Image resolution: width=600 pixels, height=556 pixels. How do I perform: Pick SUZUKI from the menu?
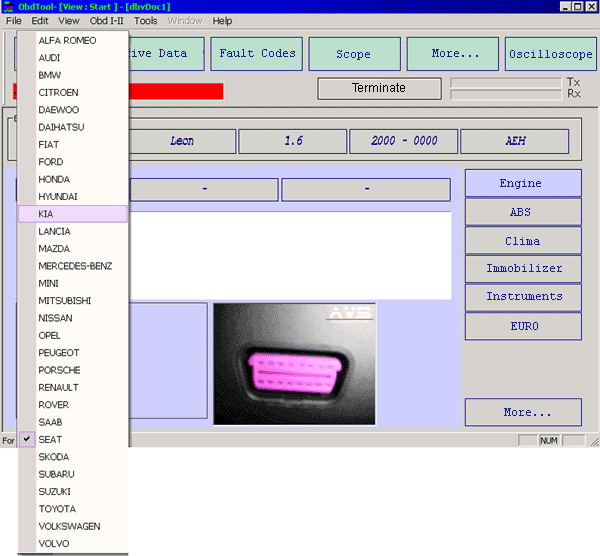[x=73, y=491]
